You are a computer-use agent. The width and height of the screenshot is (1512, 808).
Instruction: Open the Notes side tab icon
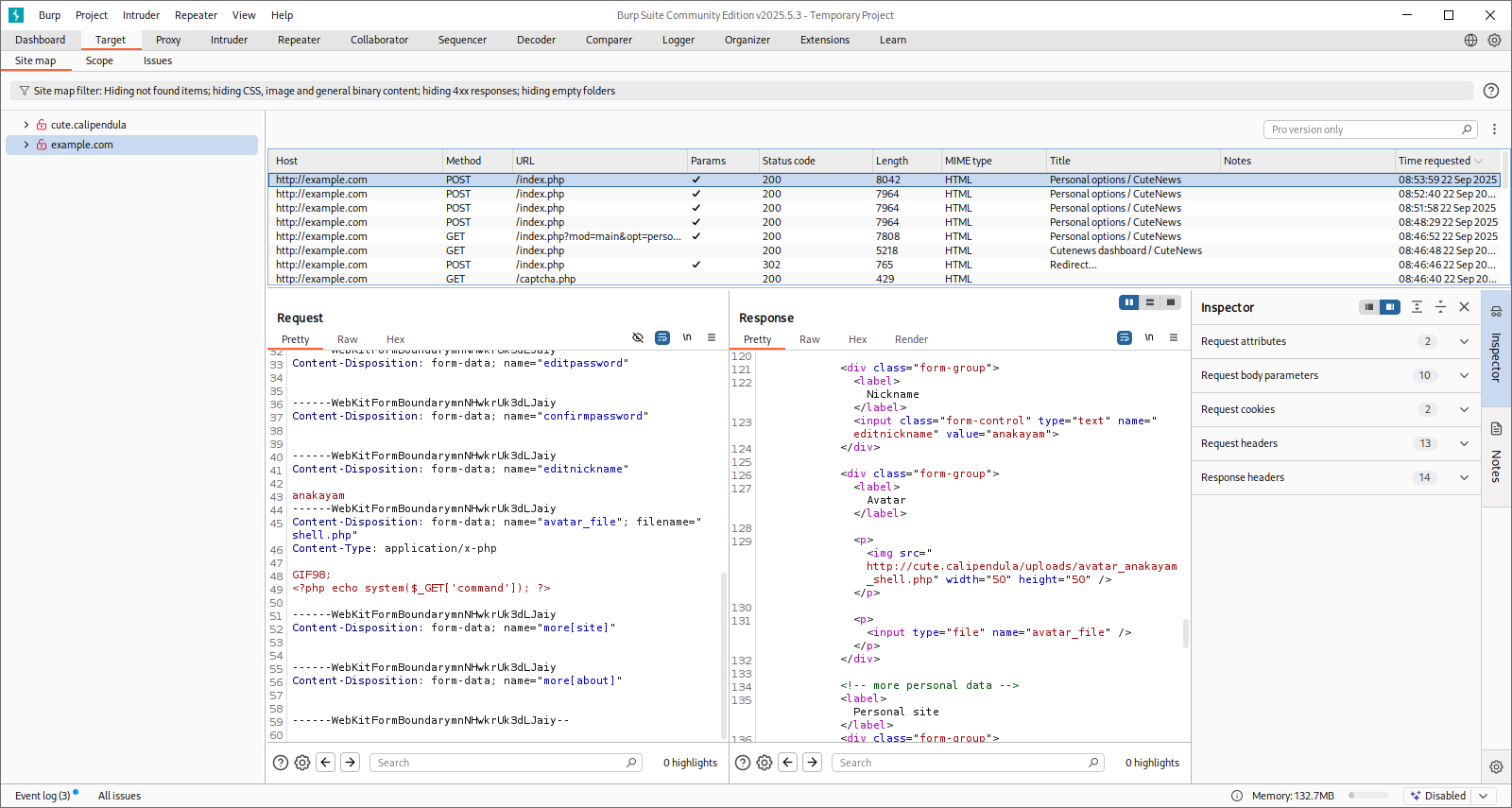(x=1496, y=429)
